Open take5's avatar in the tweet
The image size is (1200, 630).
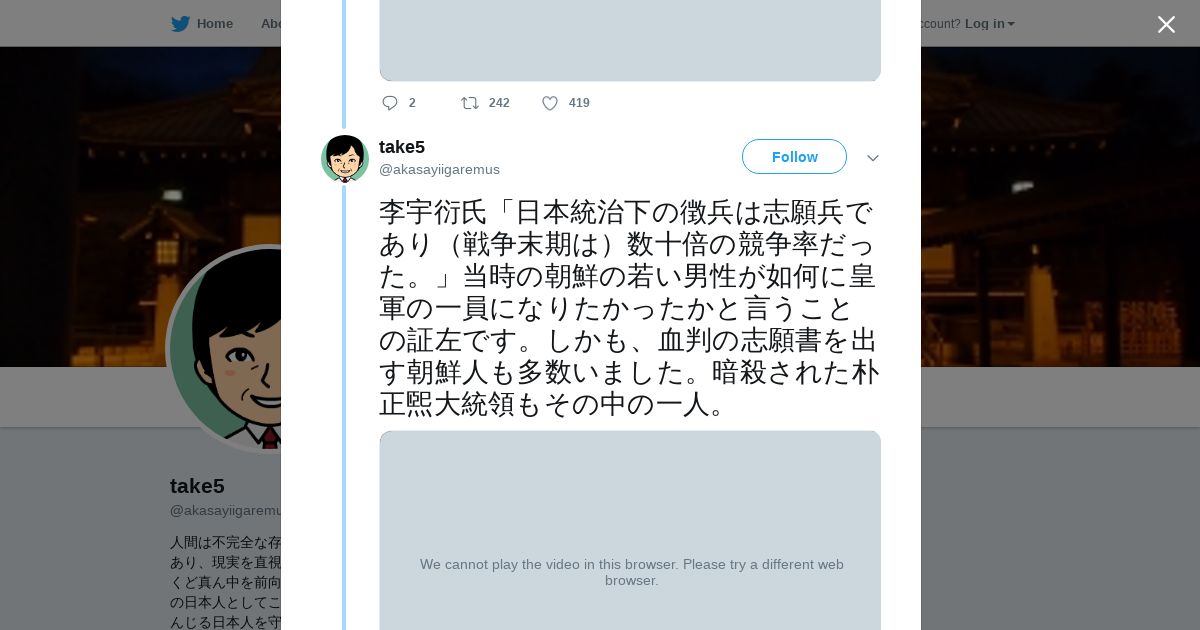345,158
